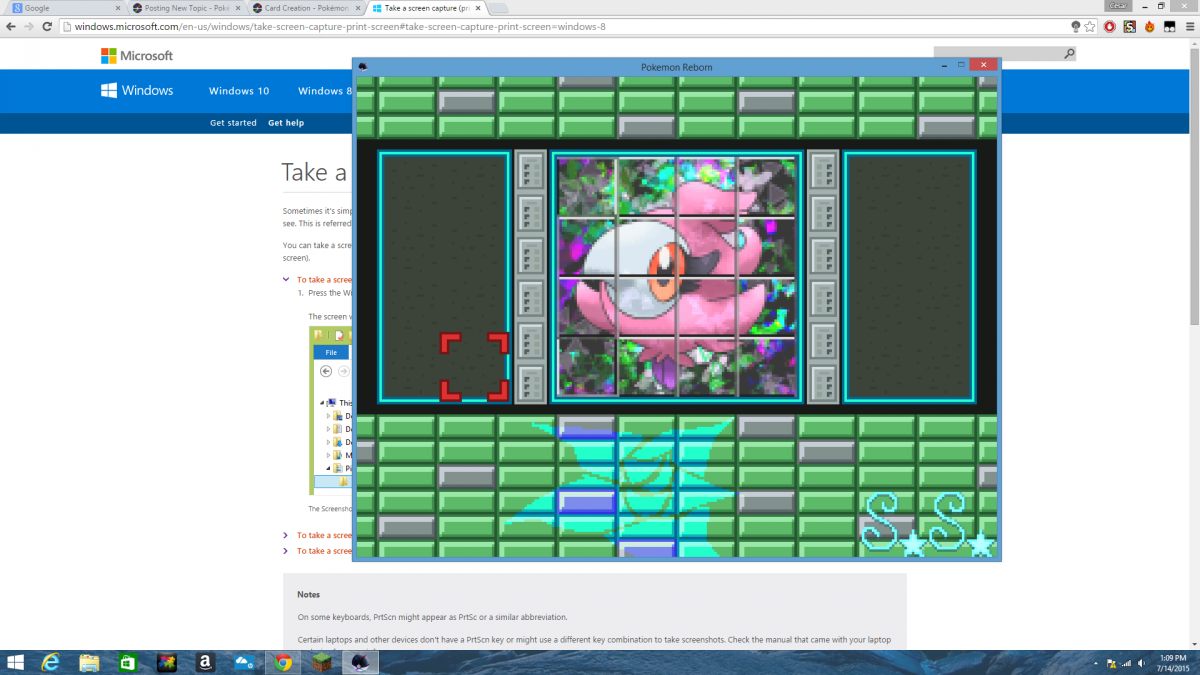Close the Google tab
The width and height of the screenshot is (1200, 675).
coord(117,7)
